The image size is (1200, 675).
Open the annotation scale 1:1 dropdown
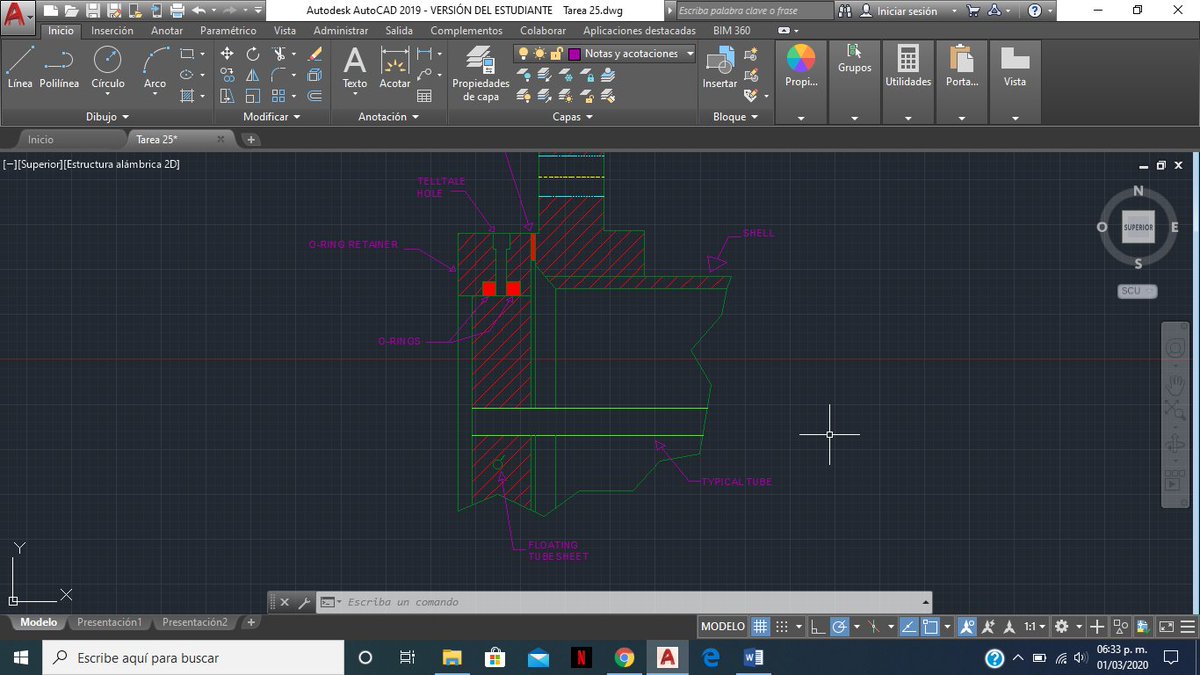[1034, 627]
